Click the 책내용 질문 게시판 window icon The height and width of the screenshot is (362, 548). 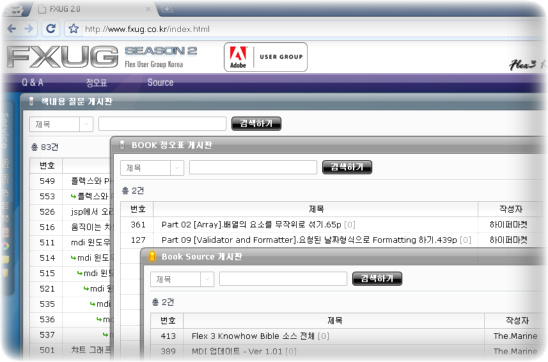(x=31, y=101)
